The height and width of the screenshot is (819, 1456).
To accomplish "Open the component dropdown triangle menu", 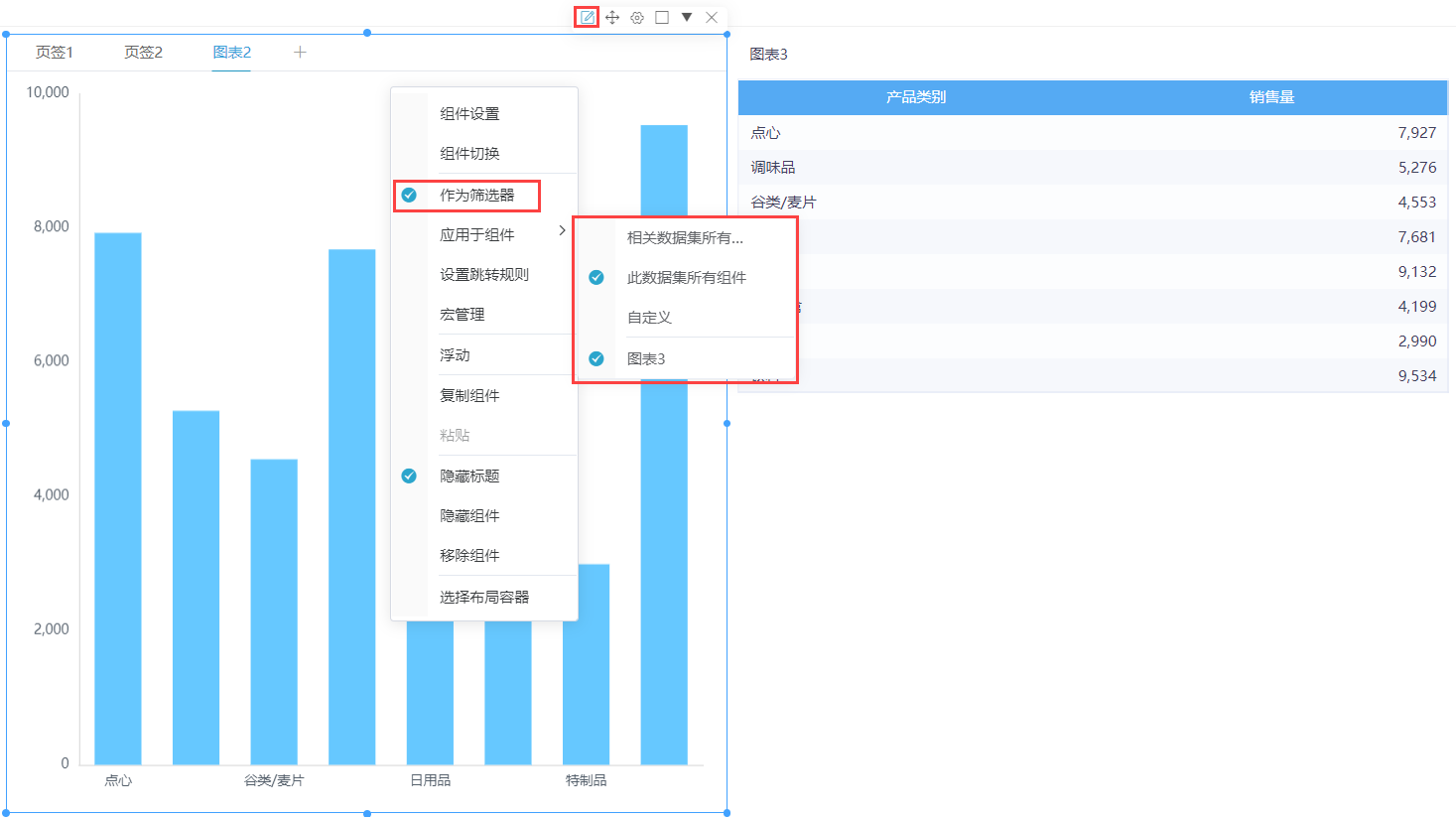I will (687, 17).
